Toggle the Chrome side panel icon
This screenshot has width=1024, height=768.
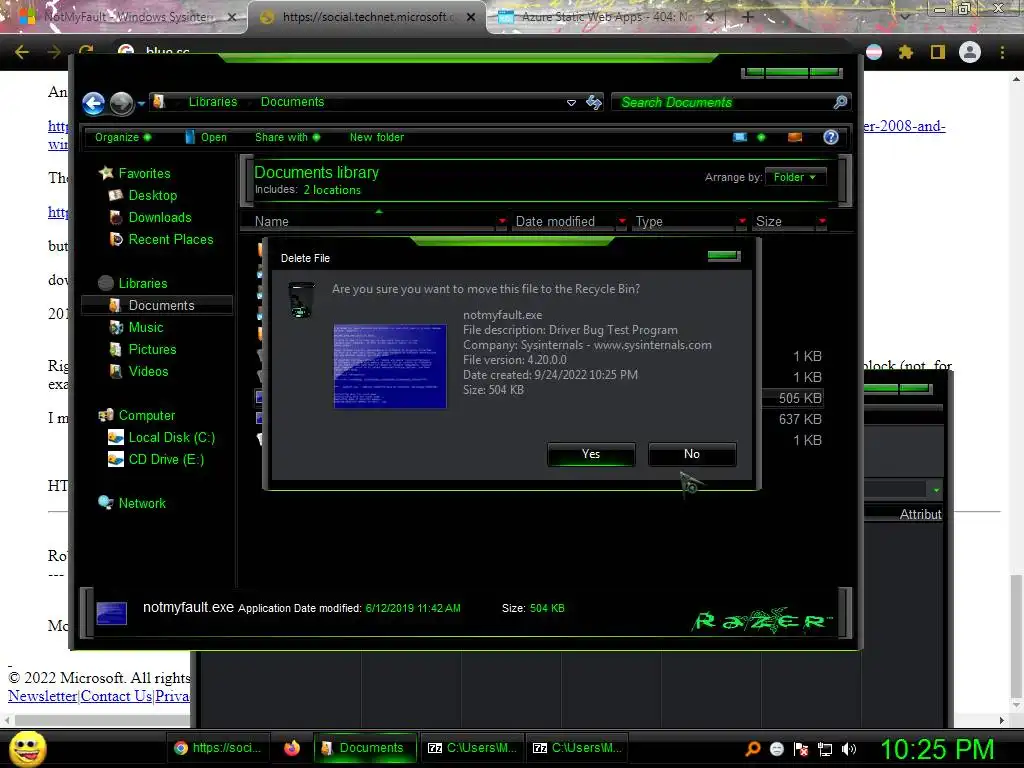click(x=938, y=52)
